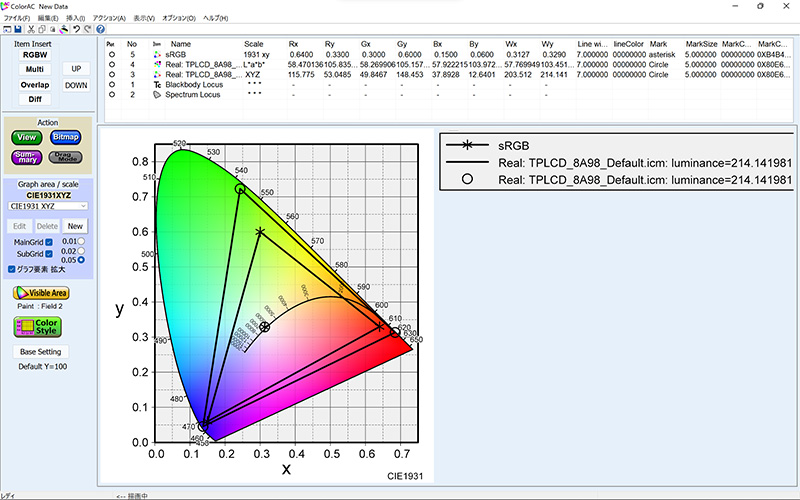Open the Visible Area paint setting
Screen dimensions: 800x500
(40, 292)
